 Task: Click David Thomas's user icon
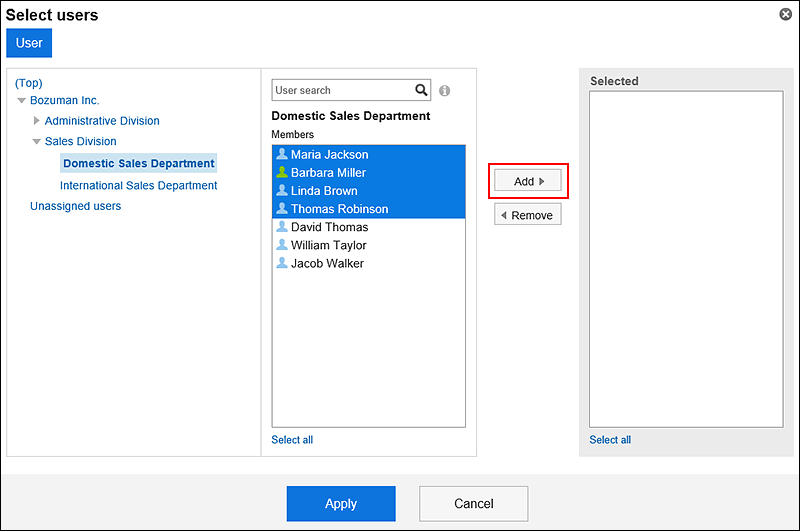point(282,226)
